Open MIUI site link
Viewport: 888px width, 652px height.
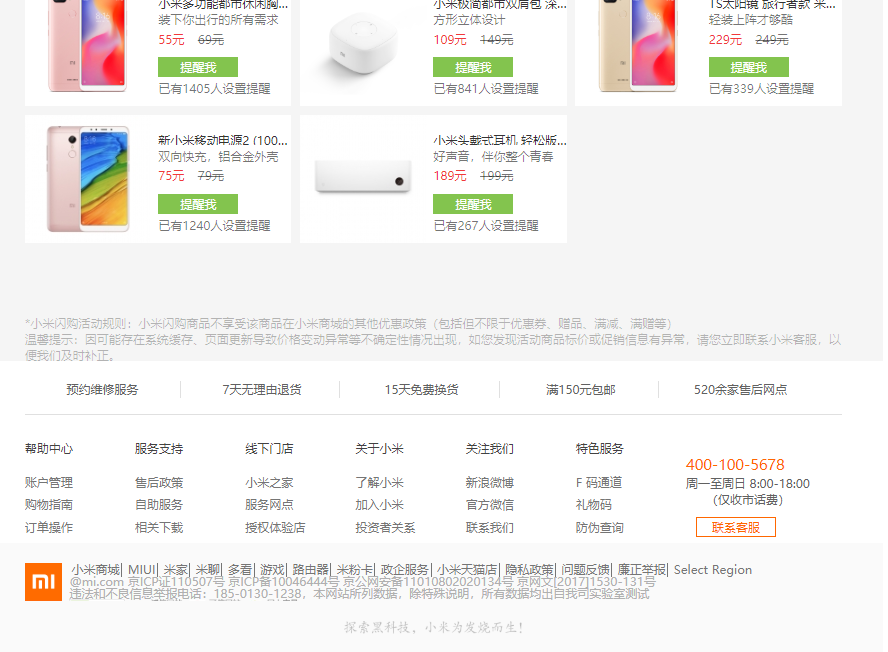pyautogui.click(x=142, y=569)
